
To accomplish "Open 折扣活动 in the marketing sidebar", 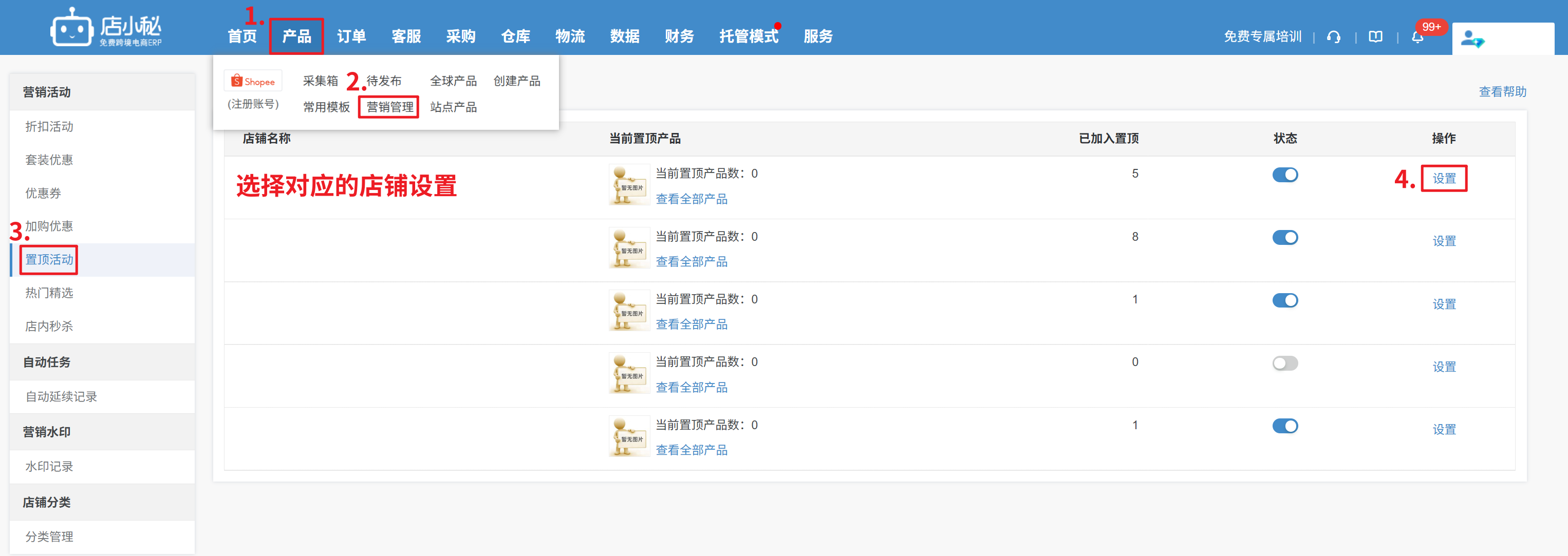I will [x=49, y=126].
